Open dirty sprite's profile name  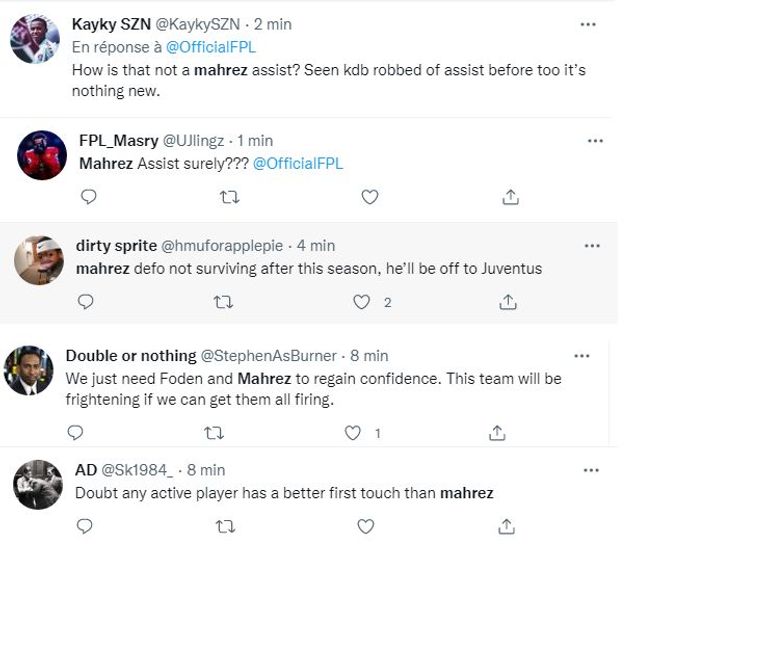pos(116,245)
